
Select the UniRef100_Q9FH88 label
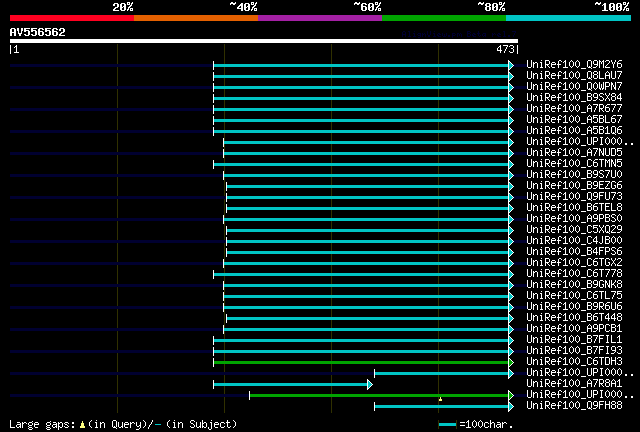[x=574, y=406]
